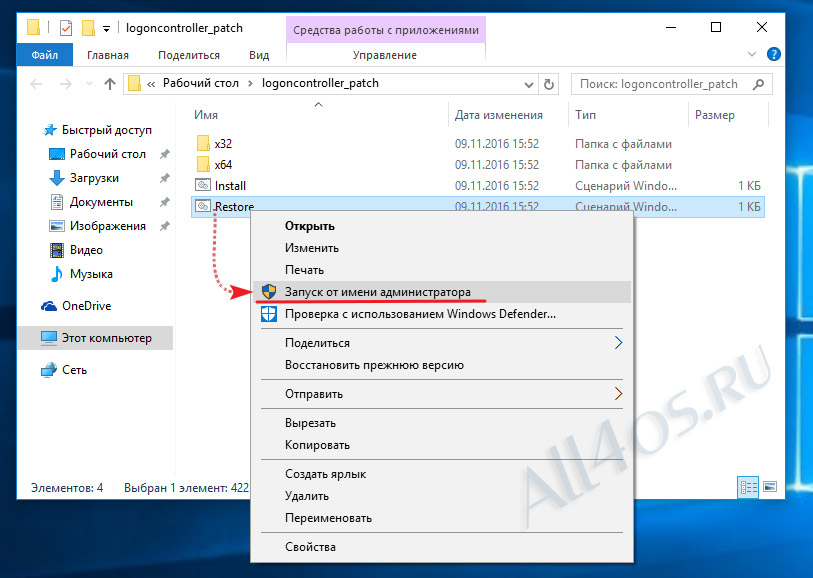Screen dimensions: 813x578
Task: Click the Properties checkmark icon in title bar
Action: [x=66, y=27]
